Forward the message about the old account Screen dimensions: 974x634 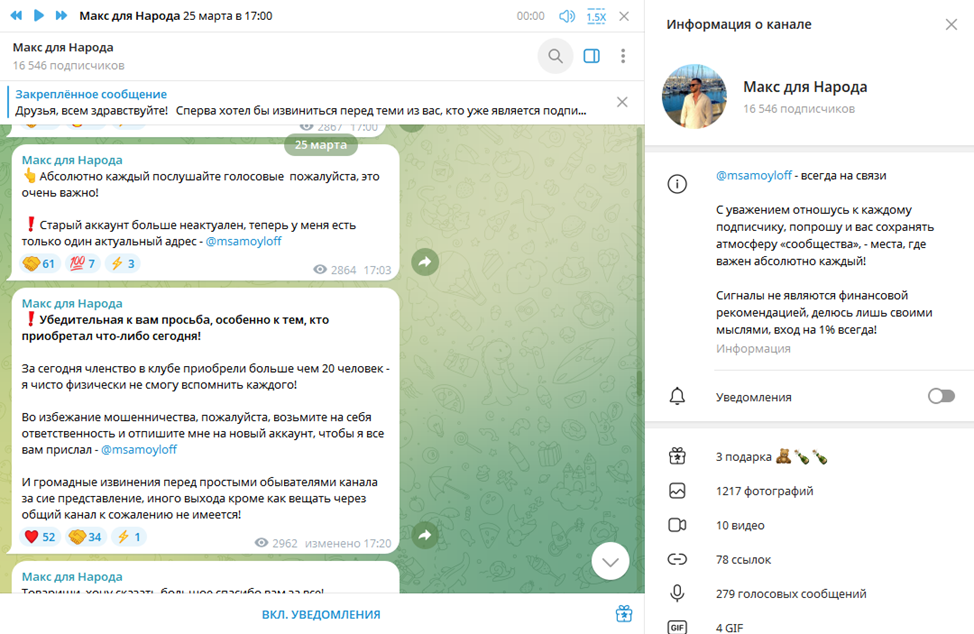[424, 262]
